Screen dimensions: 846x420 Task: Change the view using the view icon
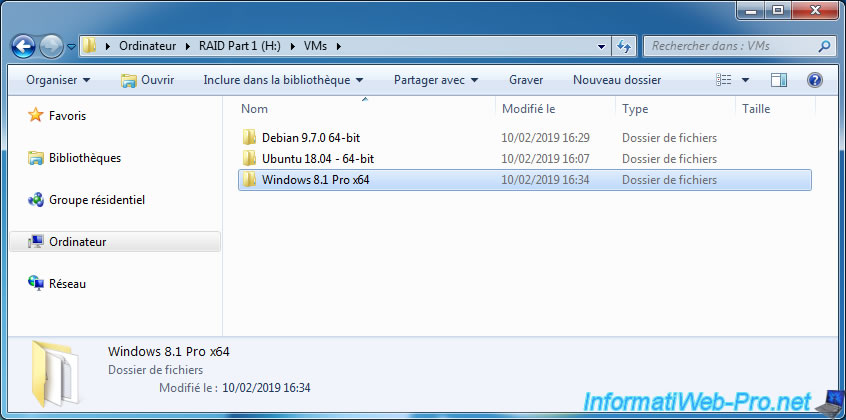tap(724, 80)
